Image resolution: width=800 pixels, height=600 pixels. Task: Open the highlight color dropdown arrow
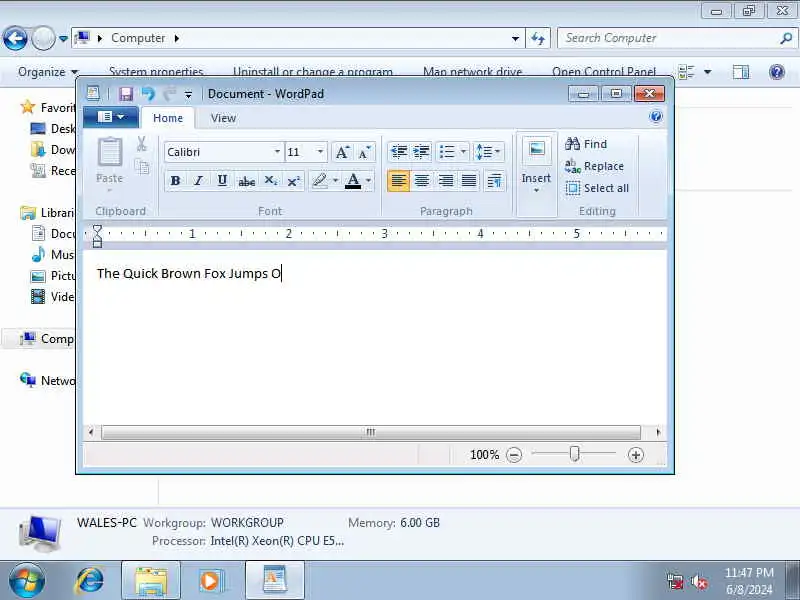[335, 181]
